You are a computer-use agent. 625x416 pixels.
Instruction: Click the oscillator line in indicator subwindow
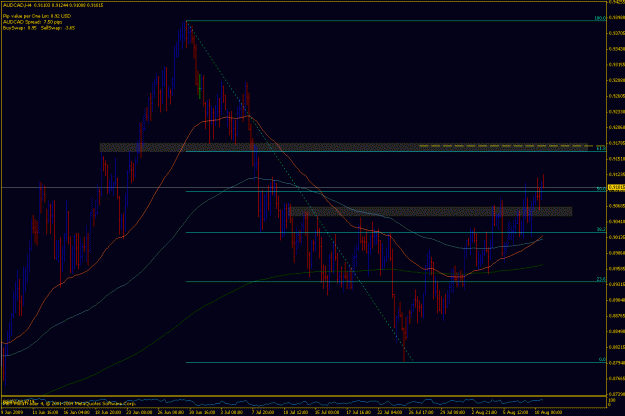click(x=271, y=402)
